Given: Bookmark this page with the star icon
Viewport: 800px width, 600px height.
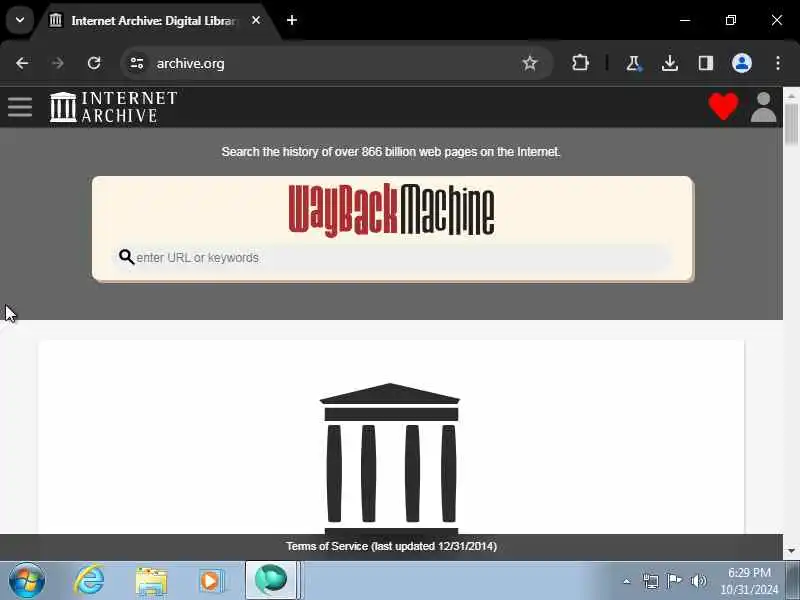Looking at the screenshot, I should click(530, 63).
